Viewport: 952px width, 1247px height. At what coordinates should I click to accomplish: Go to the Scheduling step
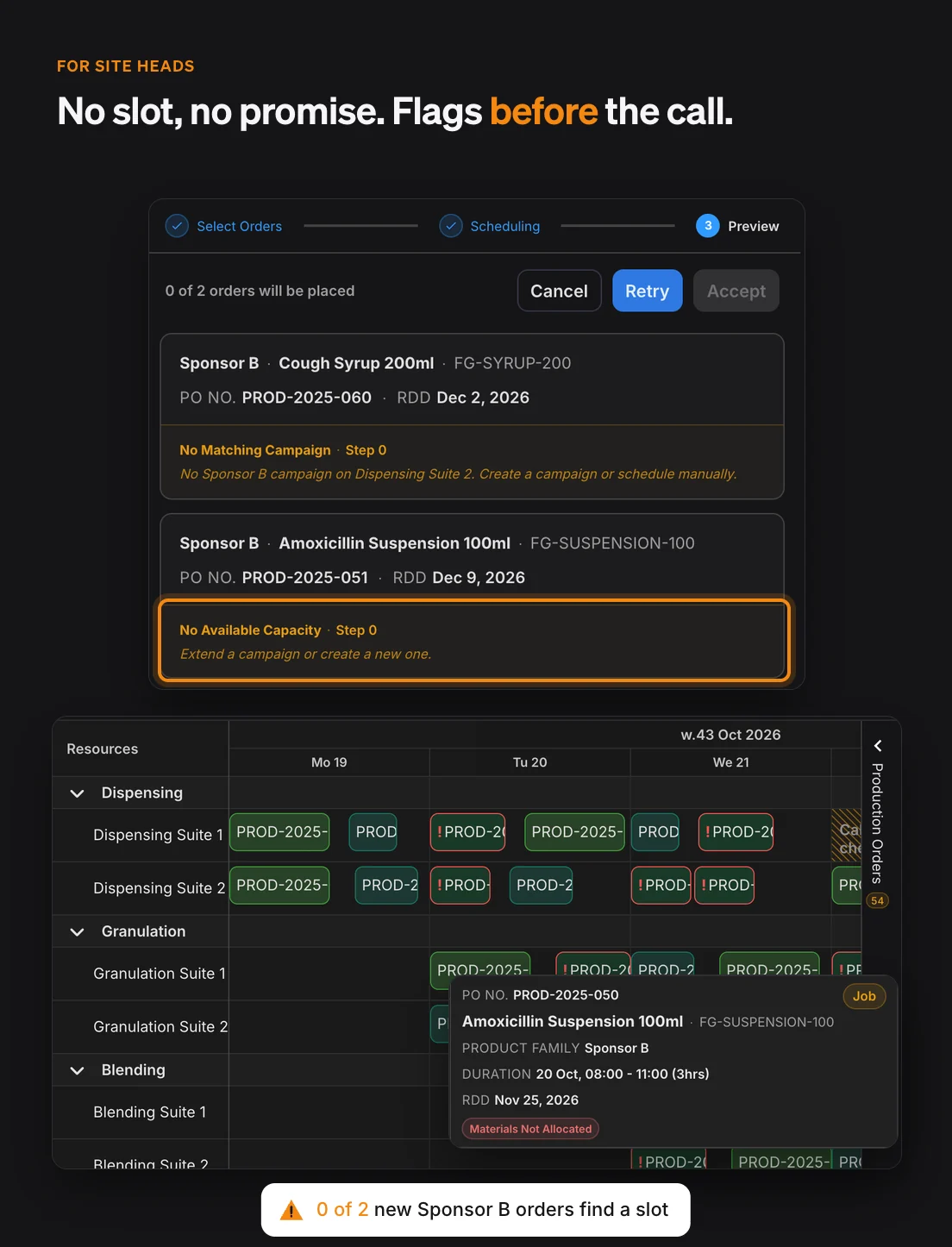(x=505, y=226)
